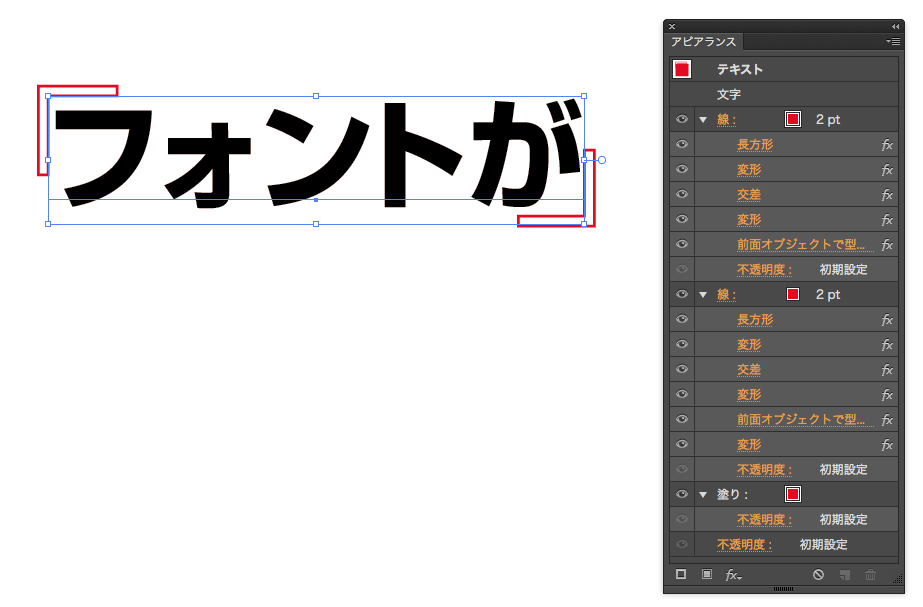Viewport: 923px width, 607px height.
Task: Toggle eye icon for the 塗り fill row
Action: coord(682,495)
